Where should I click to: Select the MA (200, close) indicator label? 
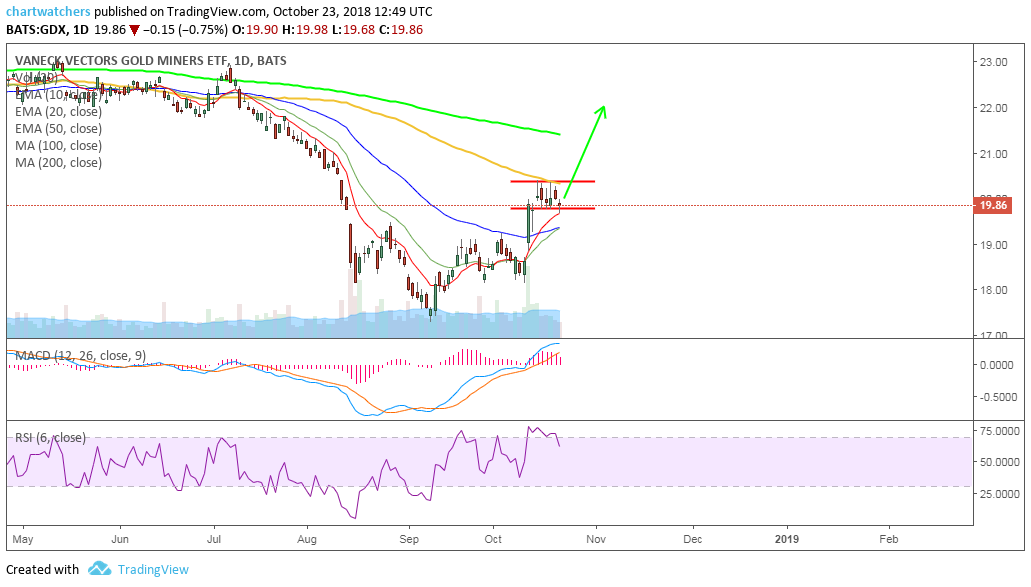59,163
